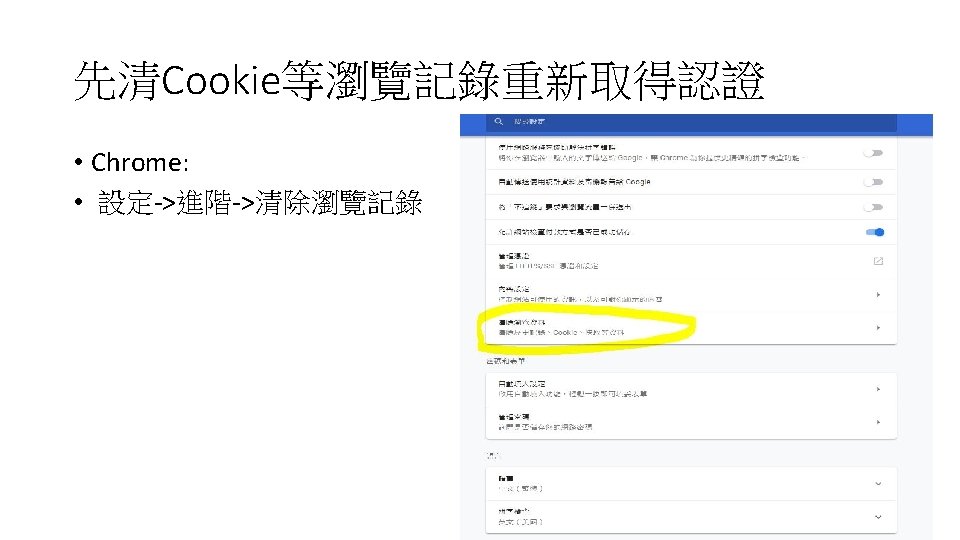960x540 pixels.
Task: Click the slide title mentioning Cookie
Action: tap(419, 81)
